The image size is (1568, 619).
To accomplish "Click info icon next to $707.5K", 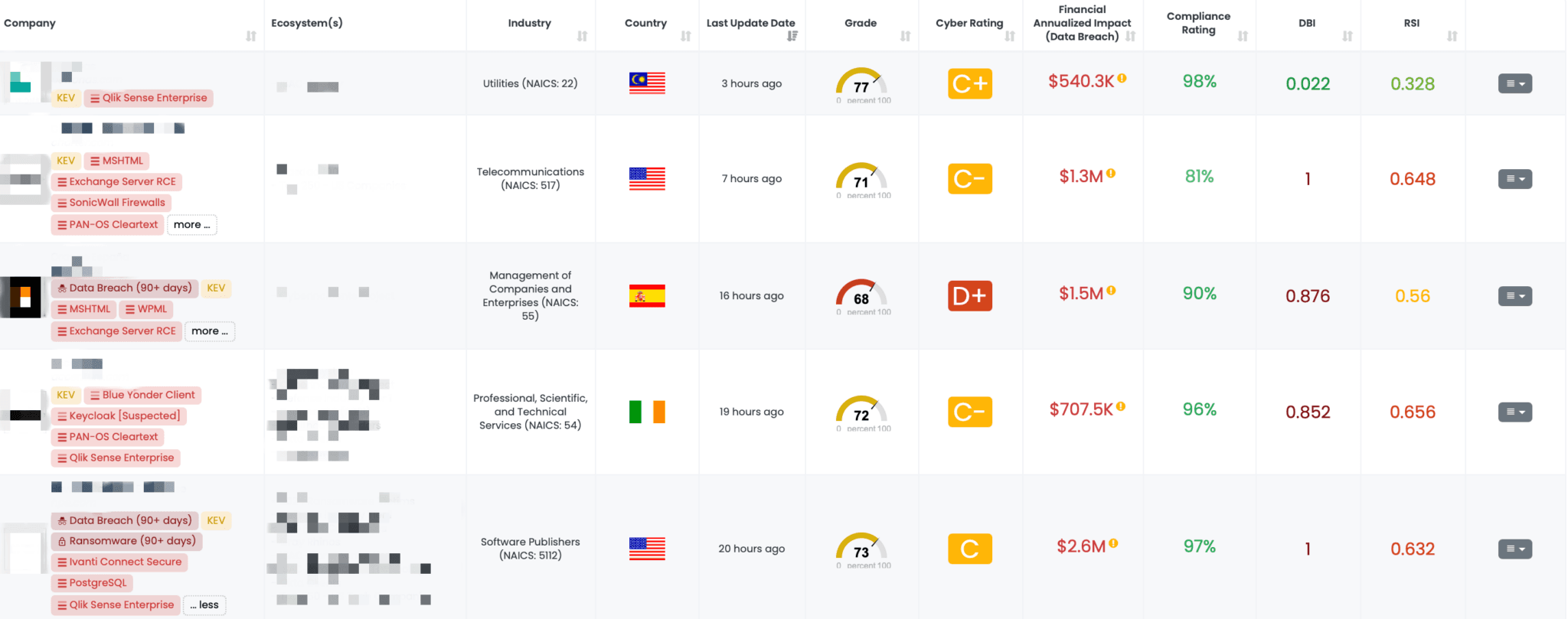I will [x=1120, y=407].
